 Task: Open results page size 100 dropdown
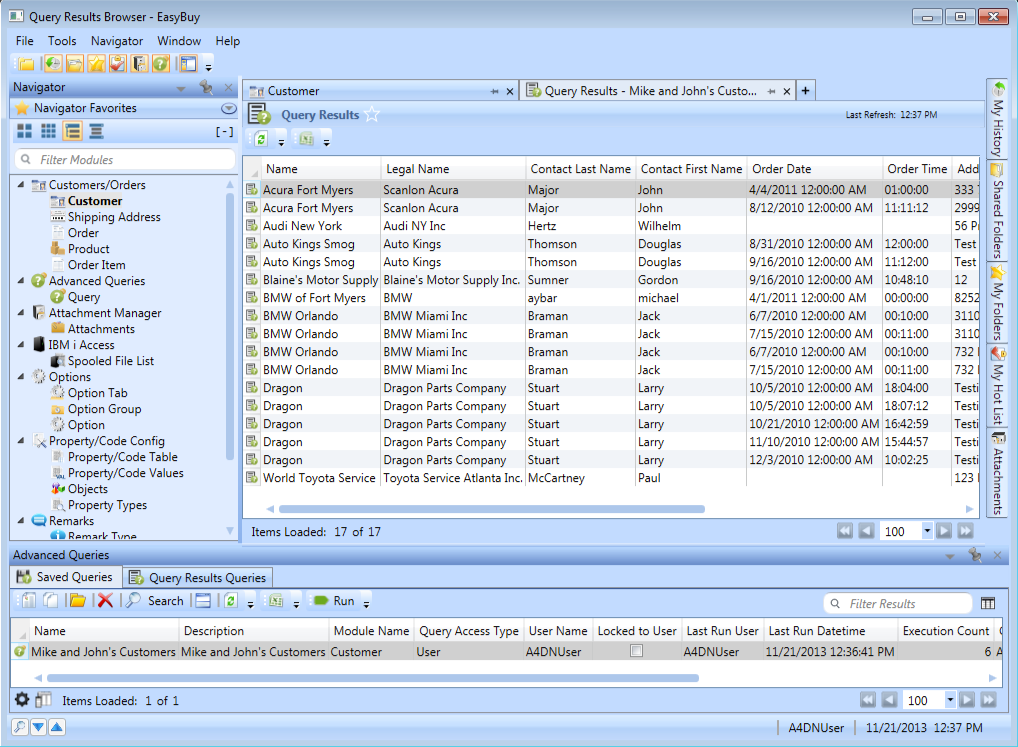coord(927,531)
